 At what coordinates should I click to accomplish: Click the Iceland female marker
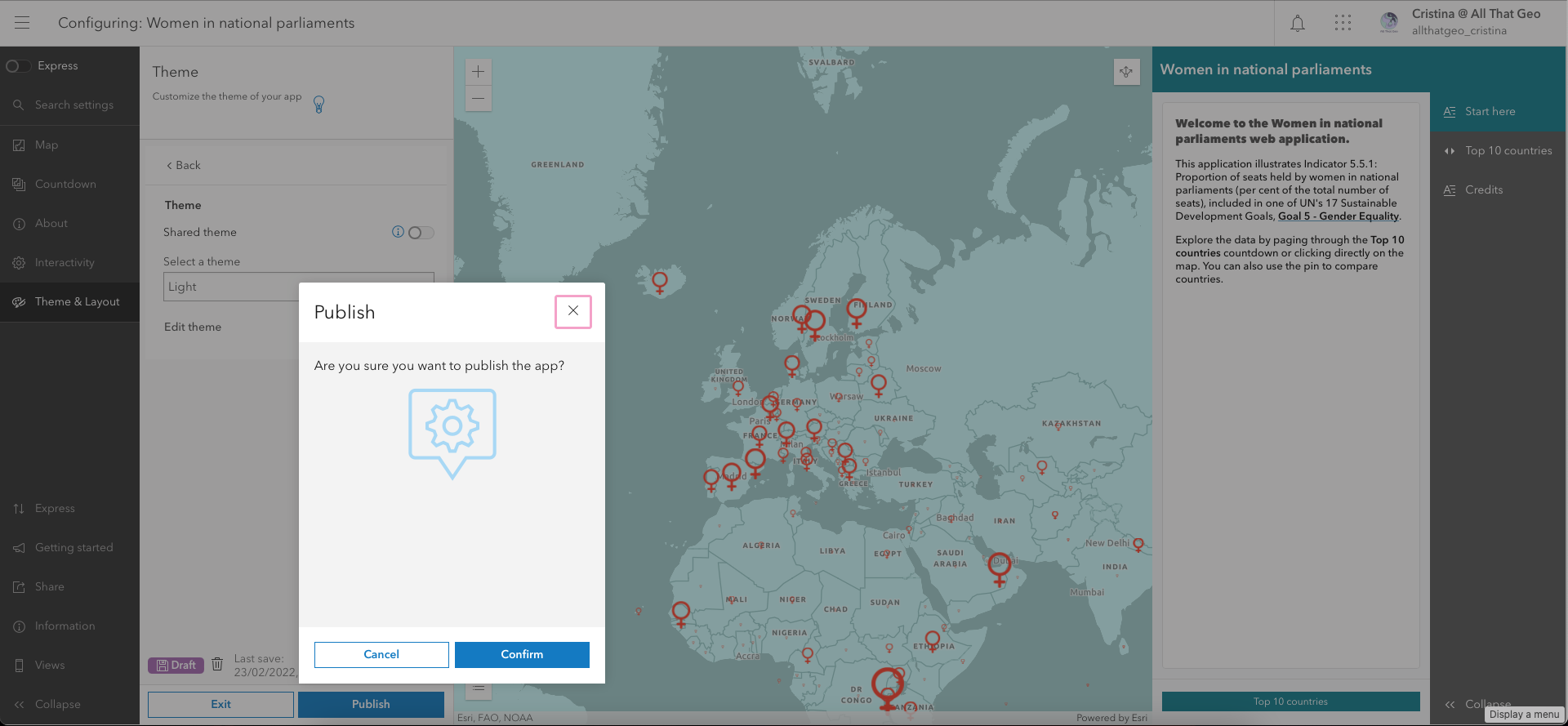660,283
